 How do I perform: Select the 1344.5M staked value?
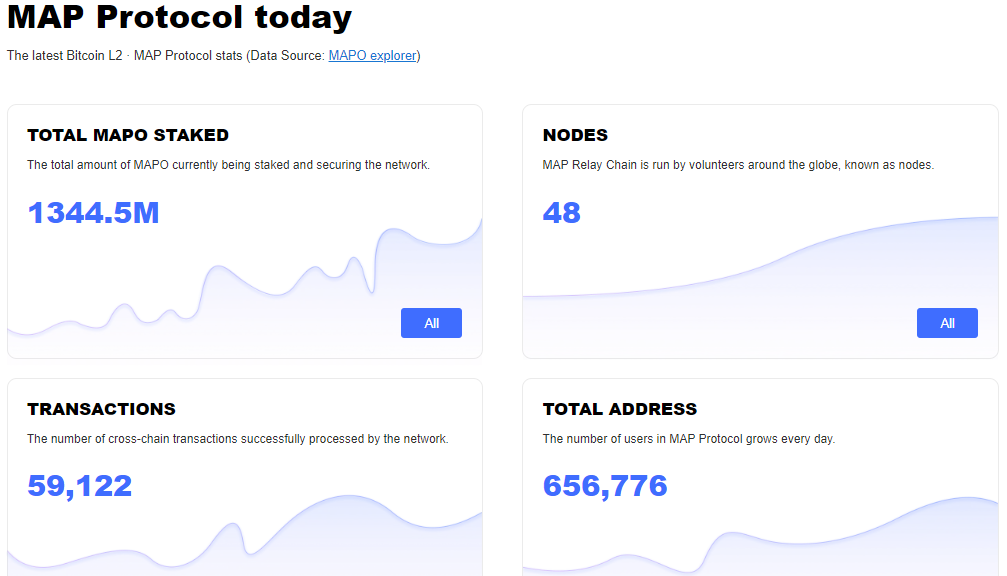[93, 213]
